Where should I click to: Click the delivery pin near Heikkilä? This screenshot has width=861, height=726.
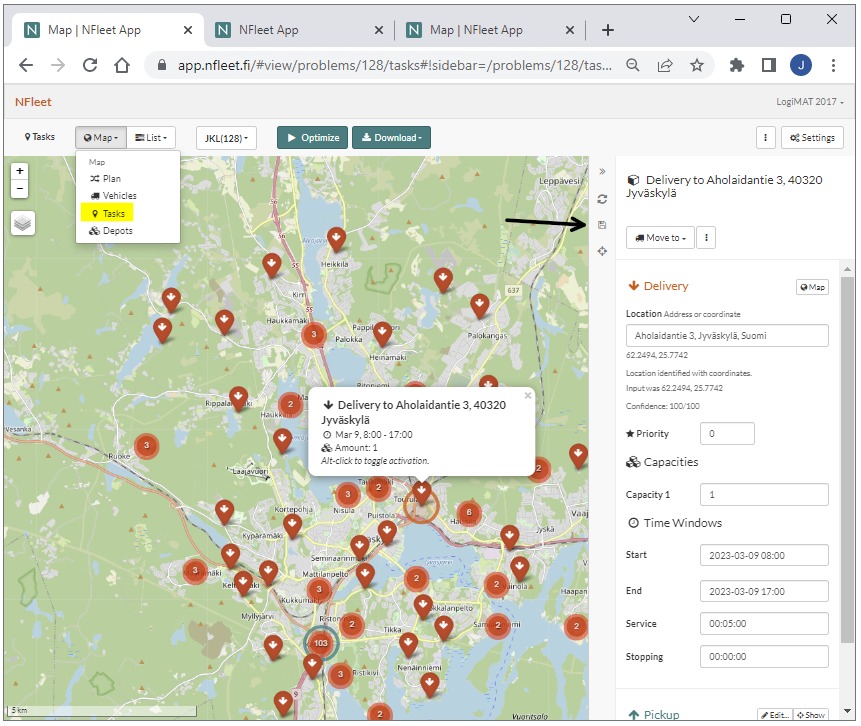336,239
